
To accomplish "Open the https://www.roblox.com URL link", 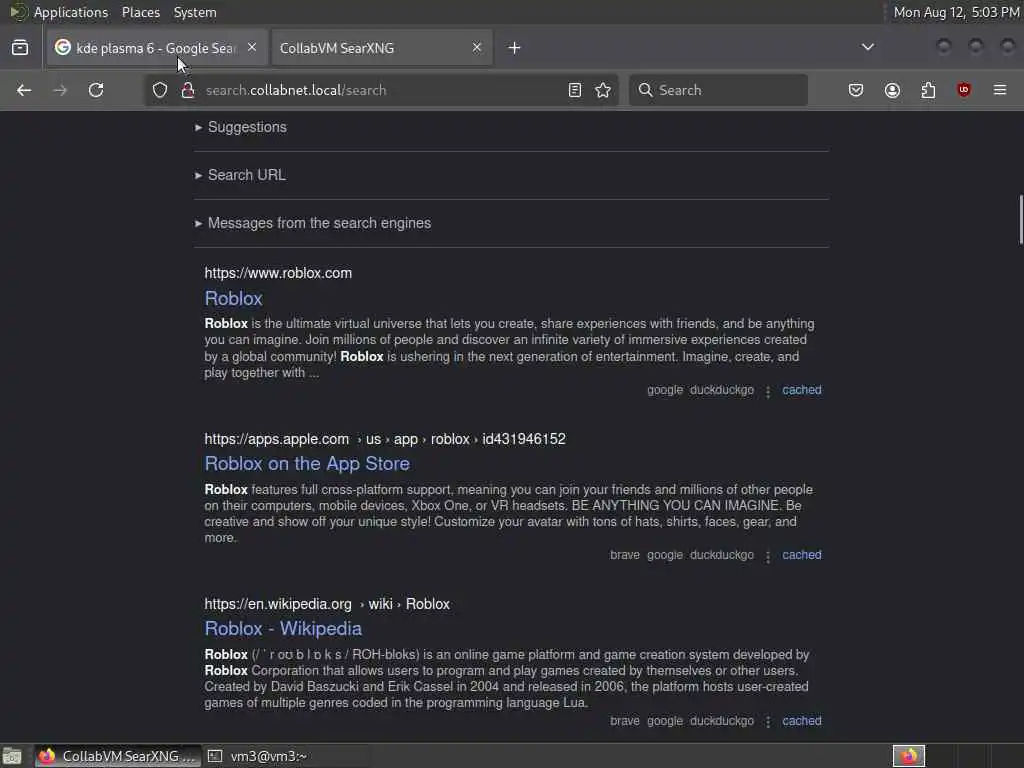I will 278,273.
